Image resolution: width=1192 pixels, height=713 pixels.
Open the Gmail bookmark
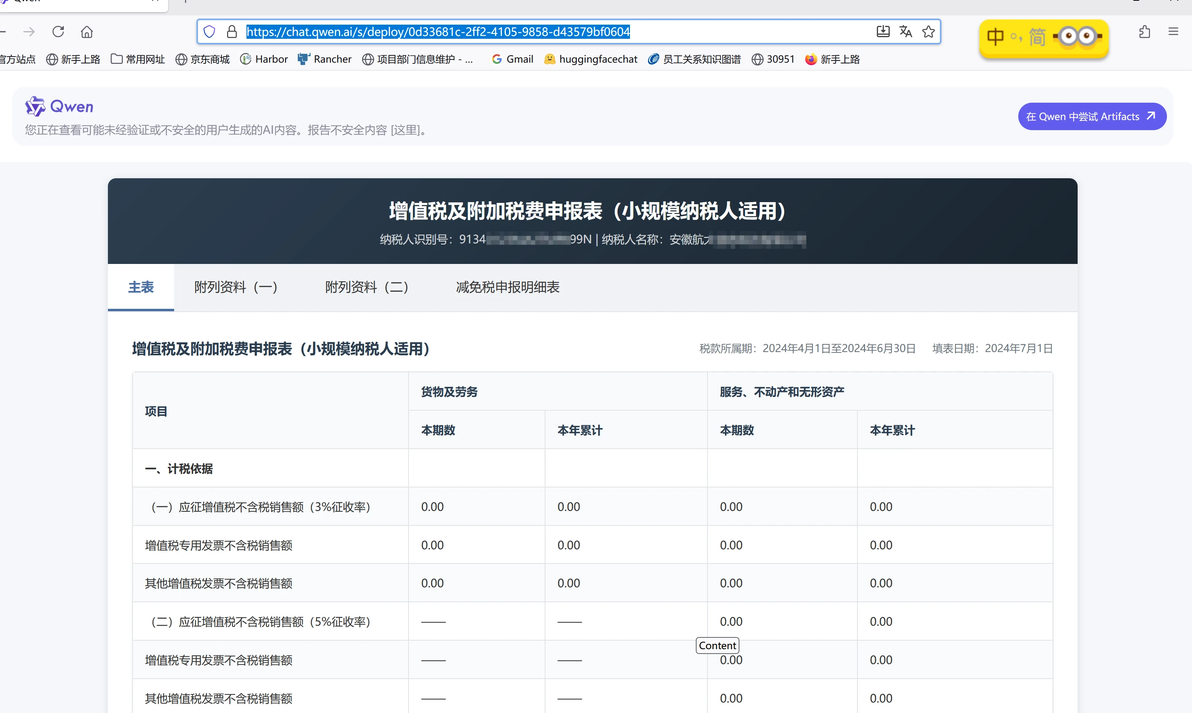(512, 59)
